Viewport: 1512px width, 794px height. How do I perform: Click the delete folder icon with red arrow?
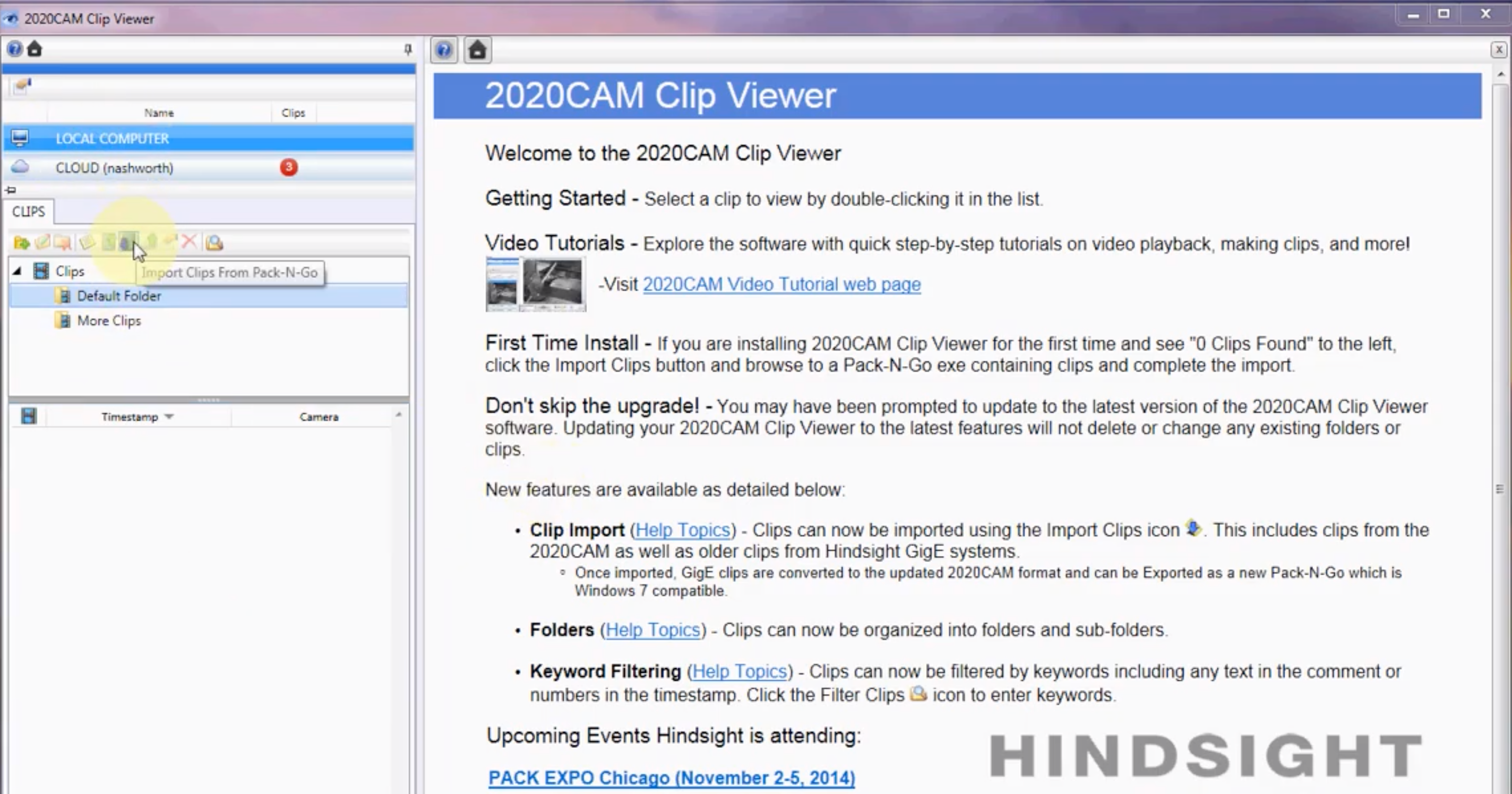(x=63, y=242)
